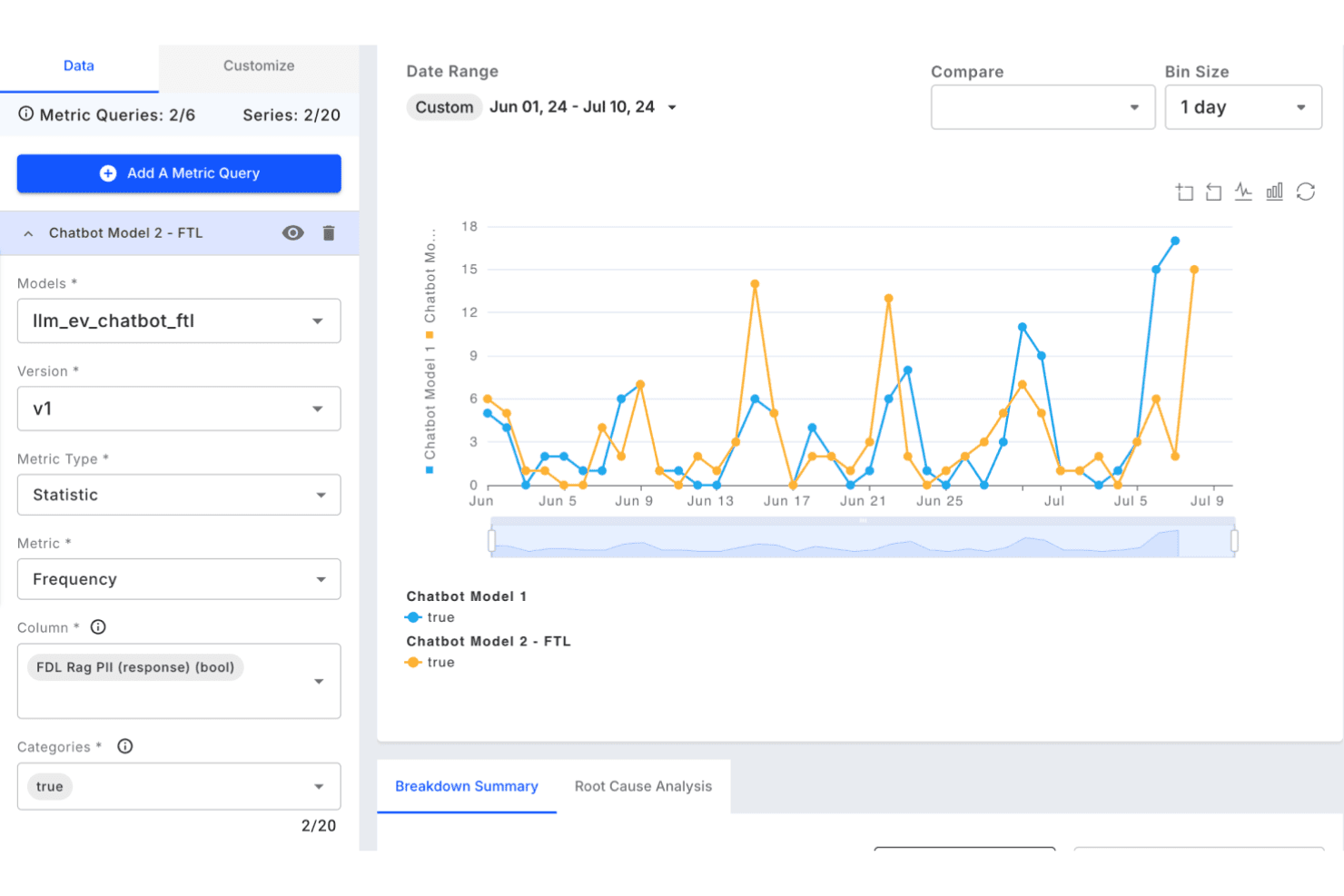Open the Categories dropdown
The image size is (1344, 896).
(179, 786)
